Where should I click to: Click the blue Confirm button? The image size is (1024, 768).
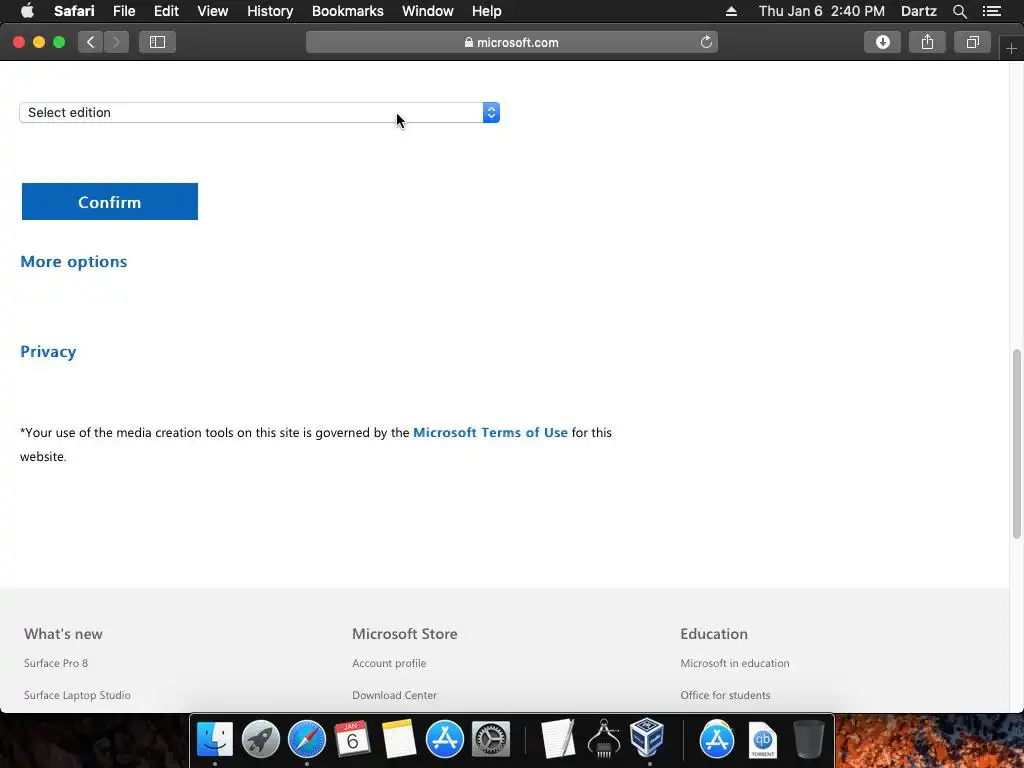click(110, 202)
